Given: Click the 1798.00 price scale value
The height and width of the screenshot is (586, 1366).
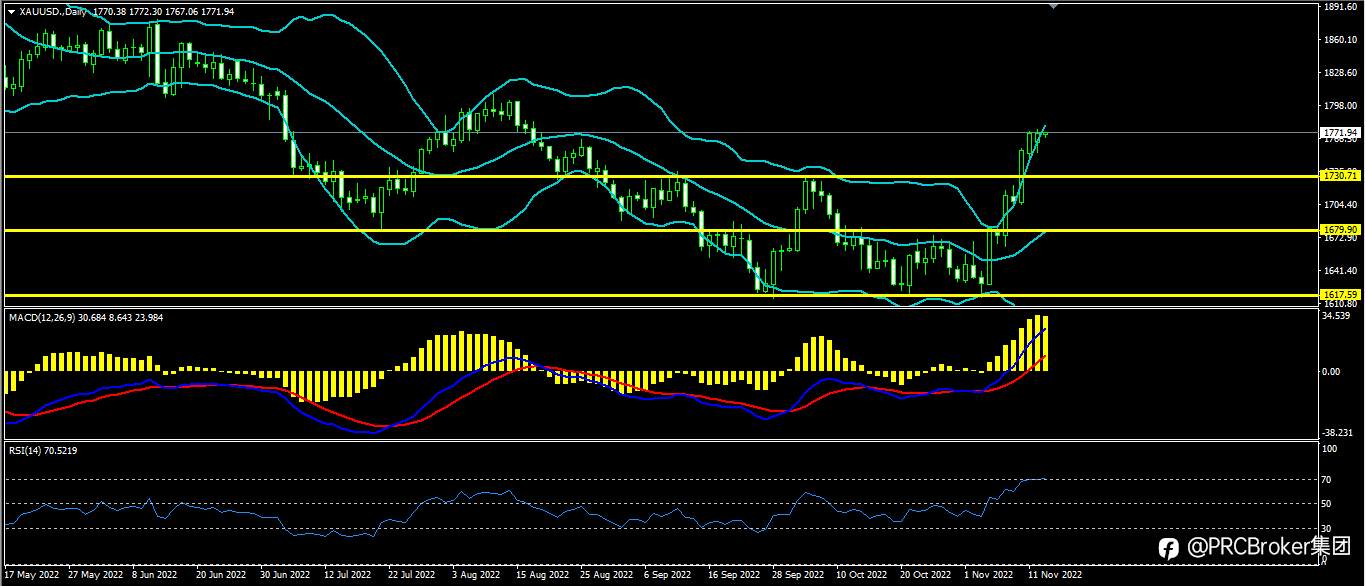Looking at the screenshot, I should point(1339,106).
